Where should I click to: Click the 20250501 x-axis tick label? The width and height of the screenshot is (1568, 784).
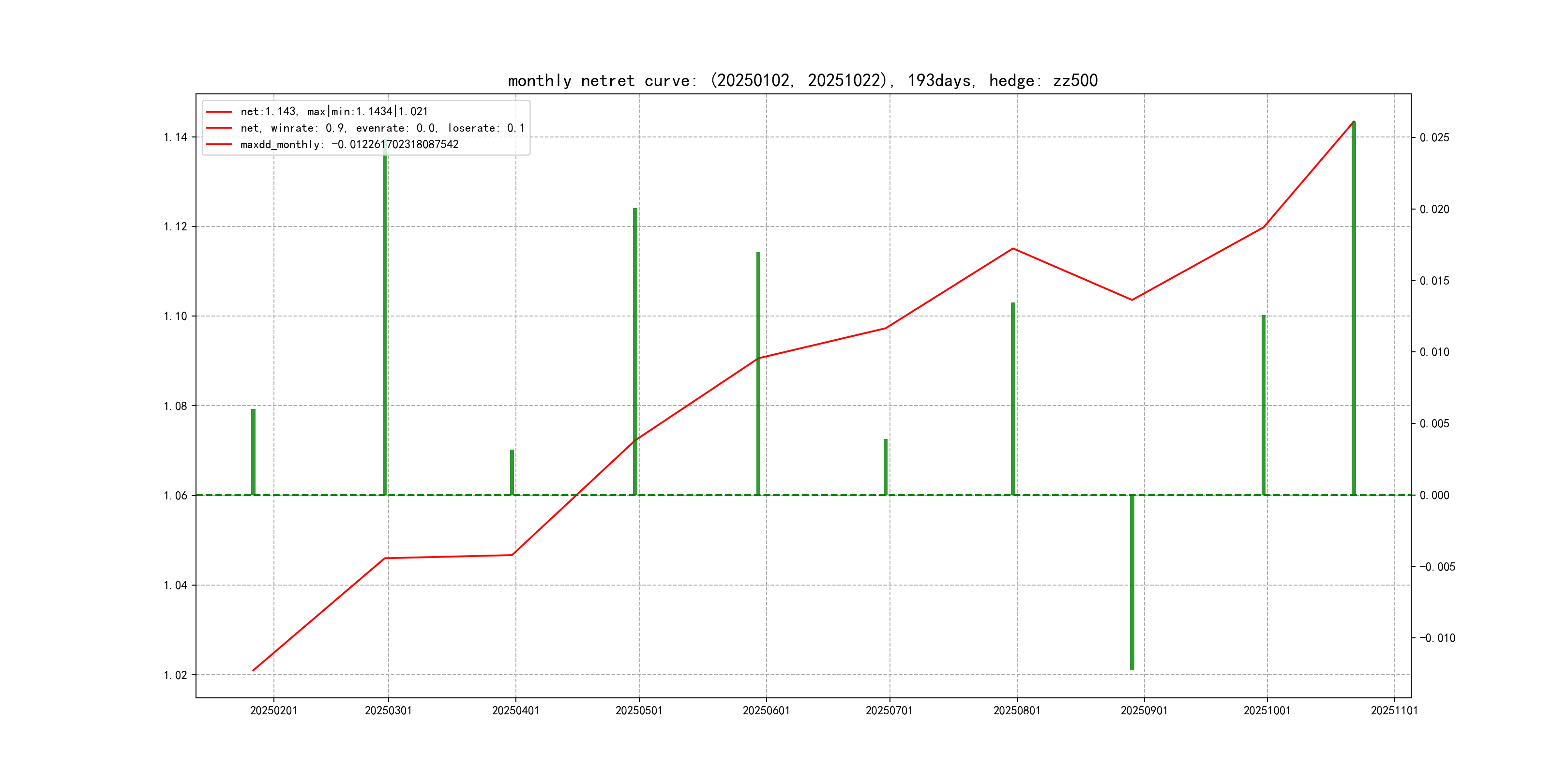638,710
